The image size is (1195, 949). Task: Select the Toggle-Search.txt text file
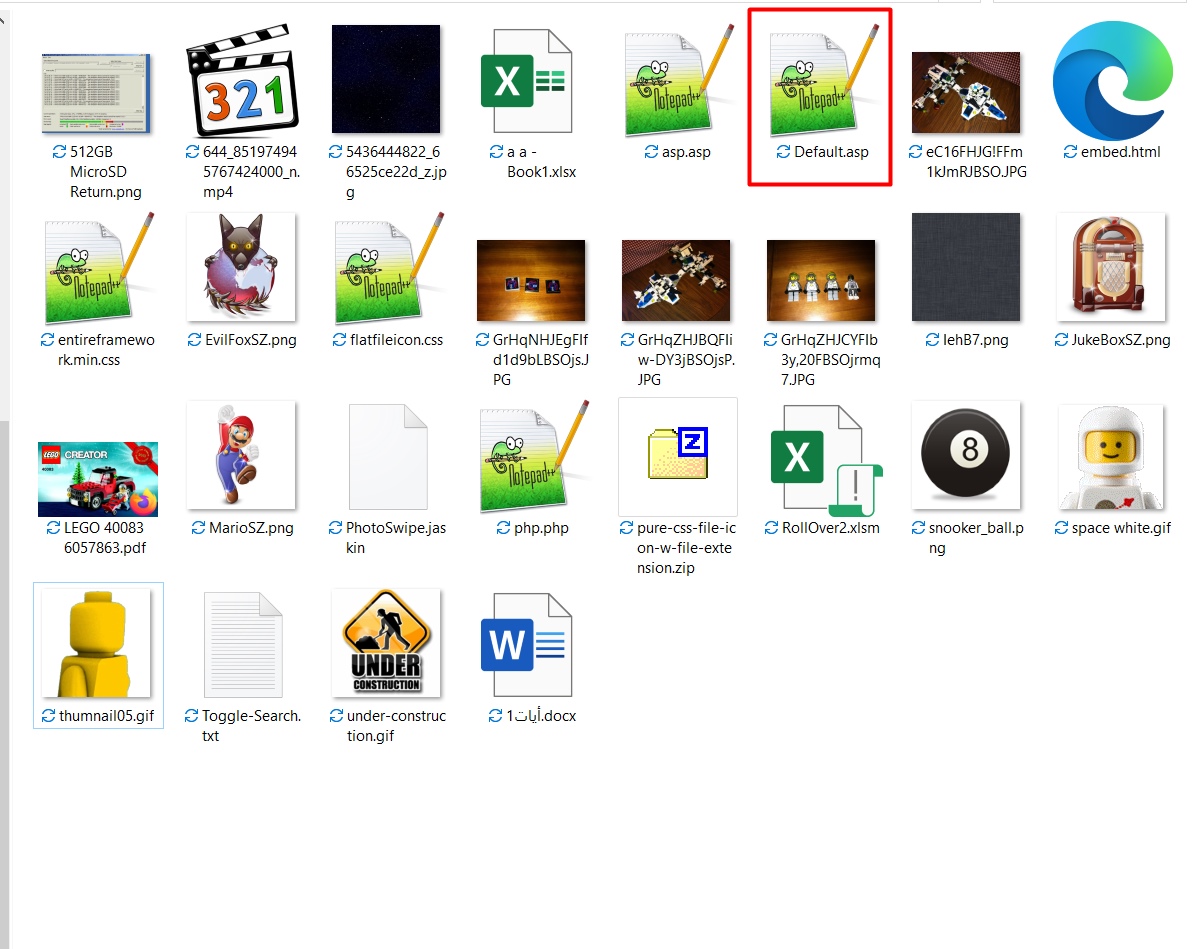point(243,645)
